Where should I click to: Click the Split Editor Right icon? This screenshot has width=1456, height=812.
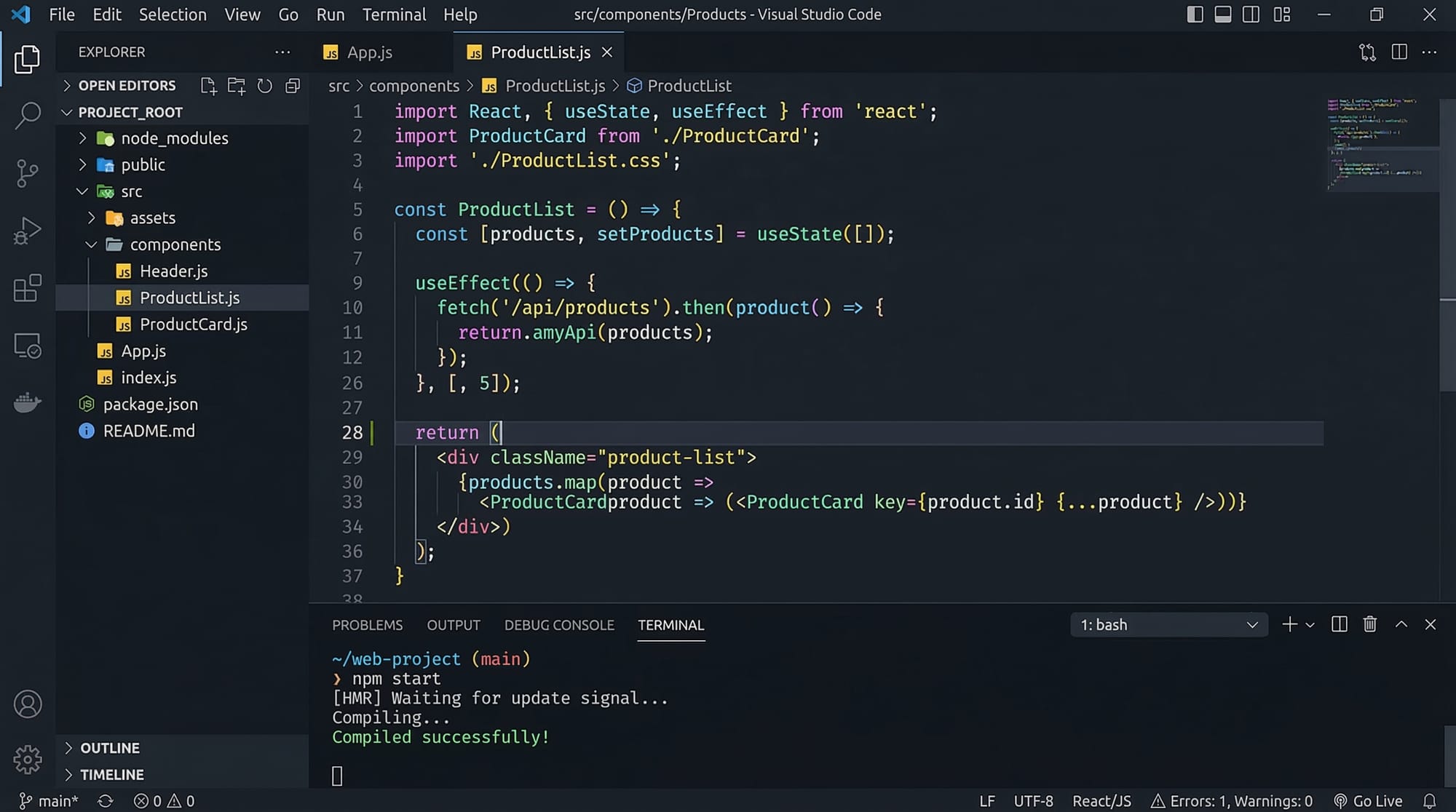click(x=1398, y=52)
